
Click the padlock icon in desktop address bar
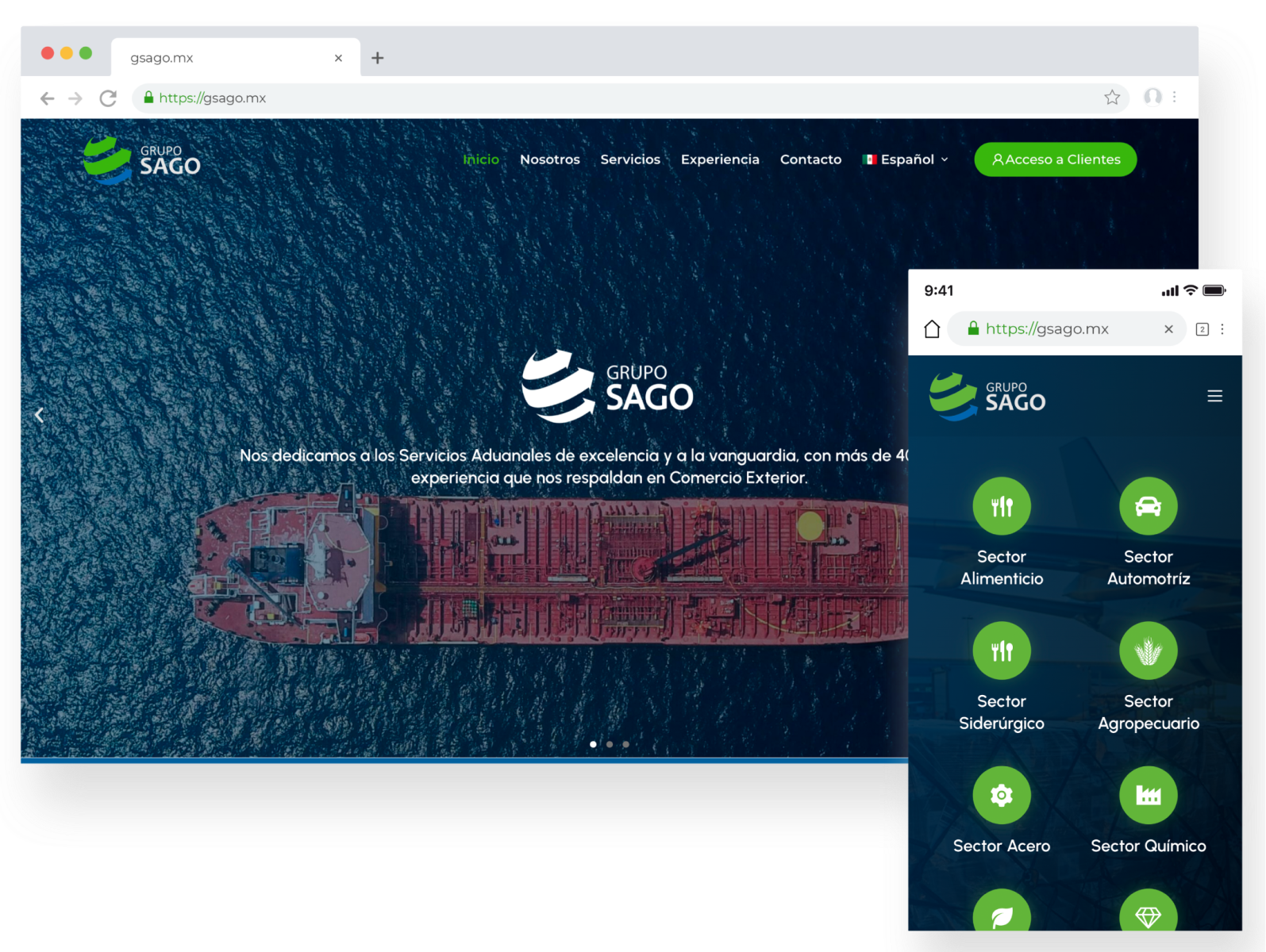pyautogui.click(x=148, y=98)
